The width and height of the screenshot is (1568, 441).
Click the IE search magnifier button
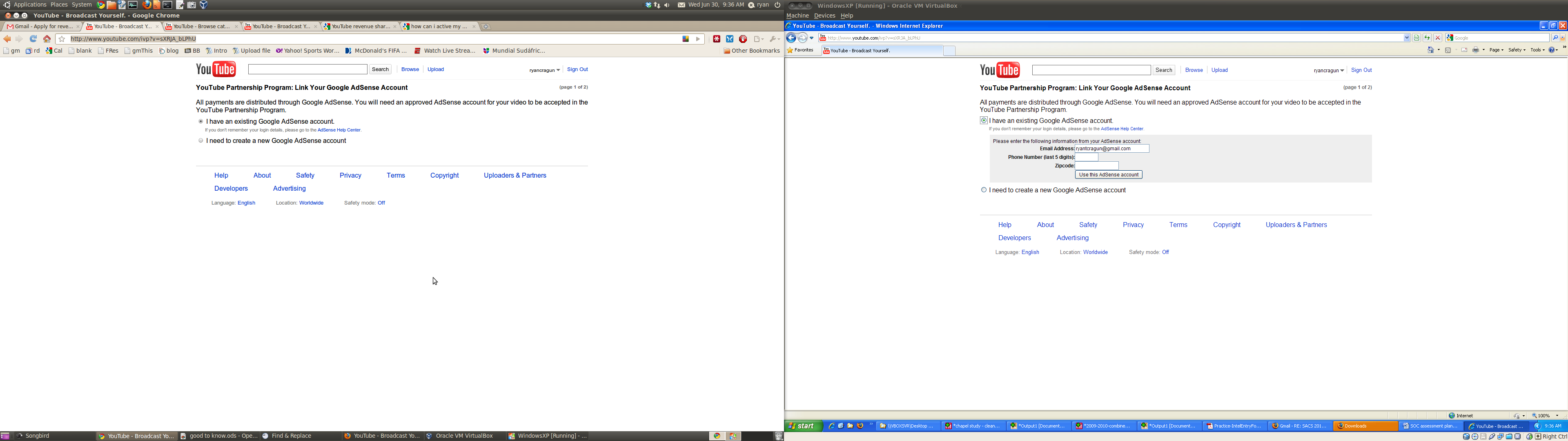point(1555,38)
